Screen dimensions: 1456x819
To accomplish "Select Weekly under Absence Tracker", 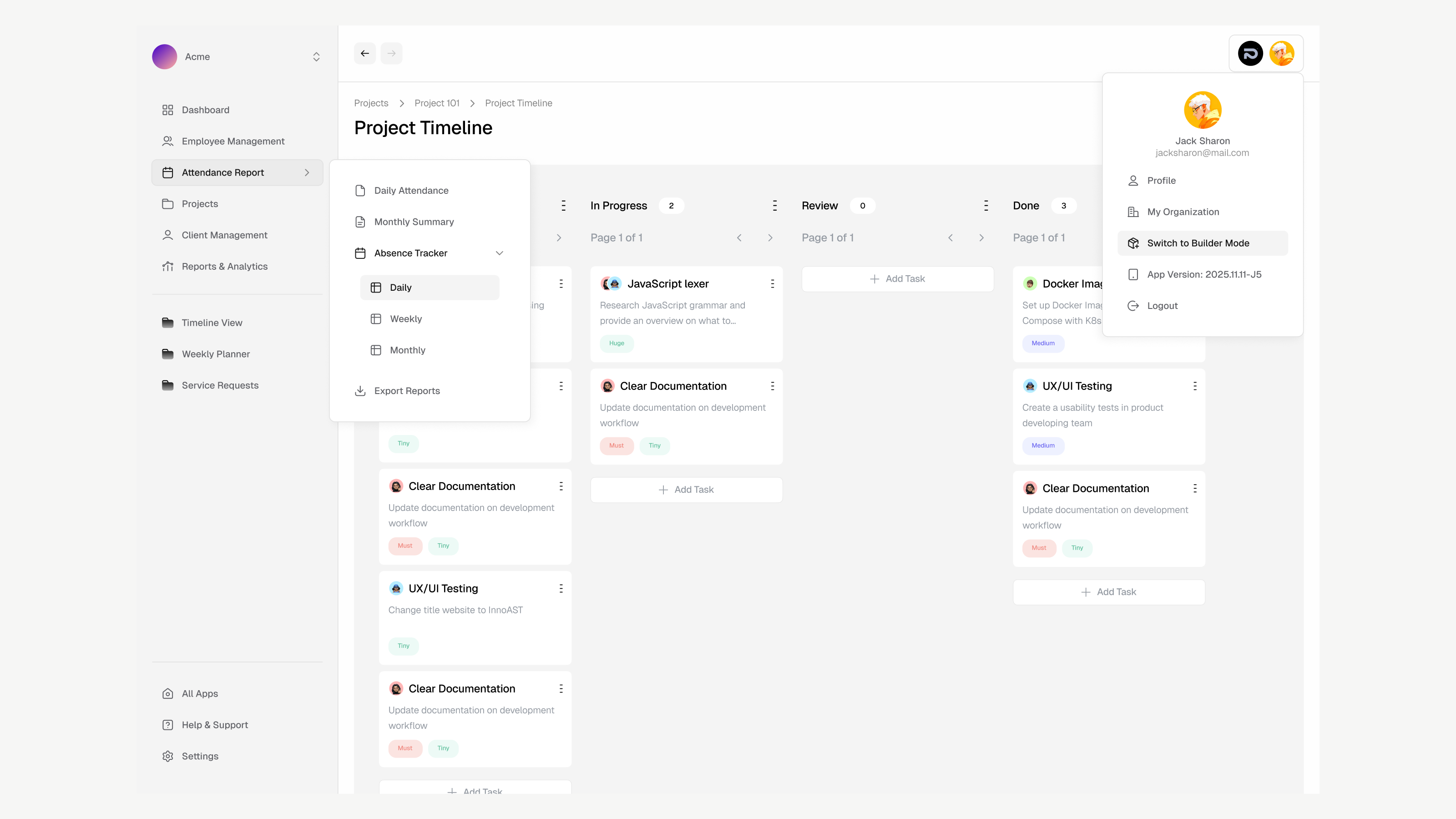I will (x=405, y=319).
